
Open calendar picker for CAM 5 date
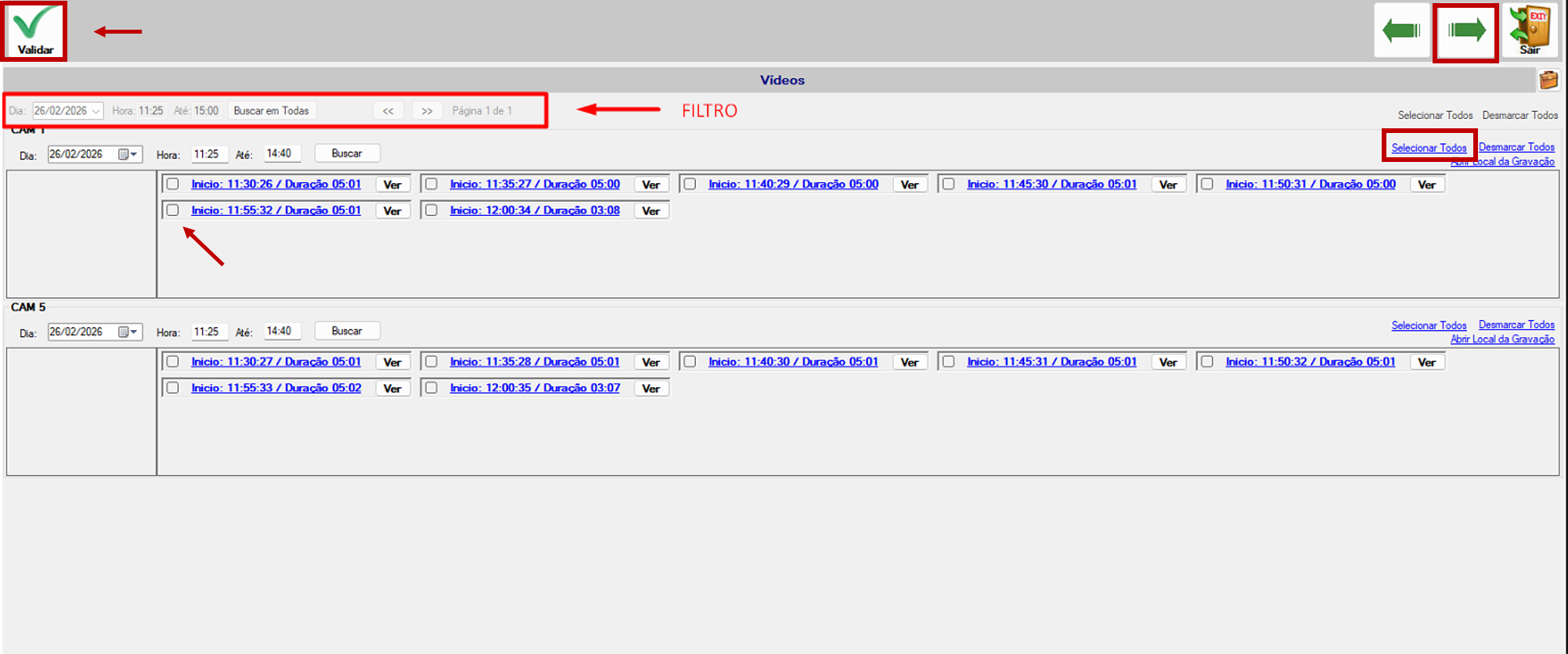click(x=128, y=332)
